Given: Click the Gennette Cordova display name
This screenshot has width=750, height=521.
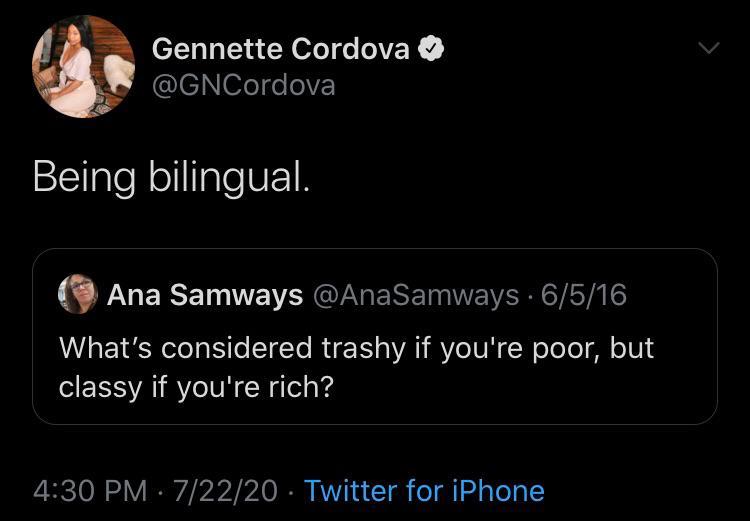Looking at the screenshot, I should point(280,49).
